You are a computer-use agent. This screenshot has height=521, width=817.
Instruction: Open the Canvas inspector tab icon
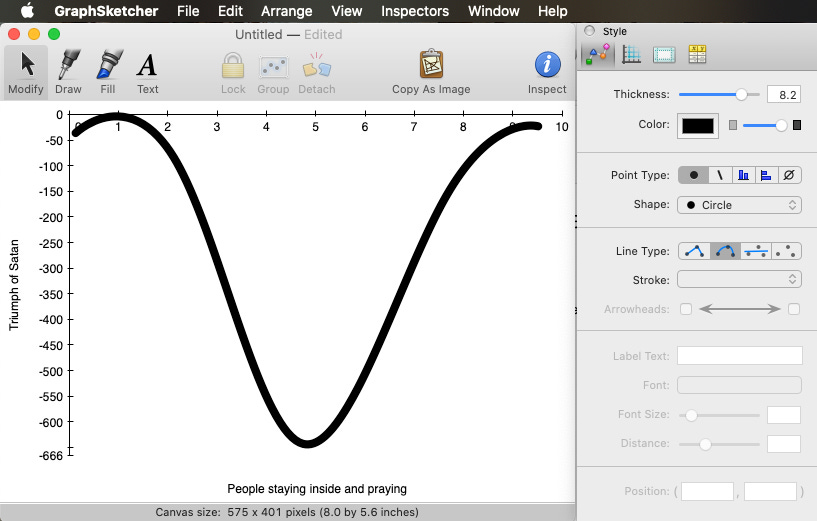(664, 55)
